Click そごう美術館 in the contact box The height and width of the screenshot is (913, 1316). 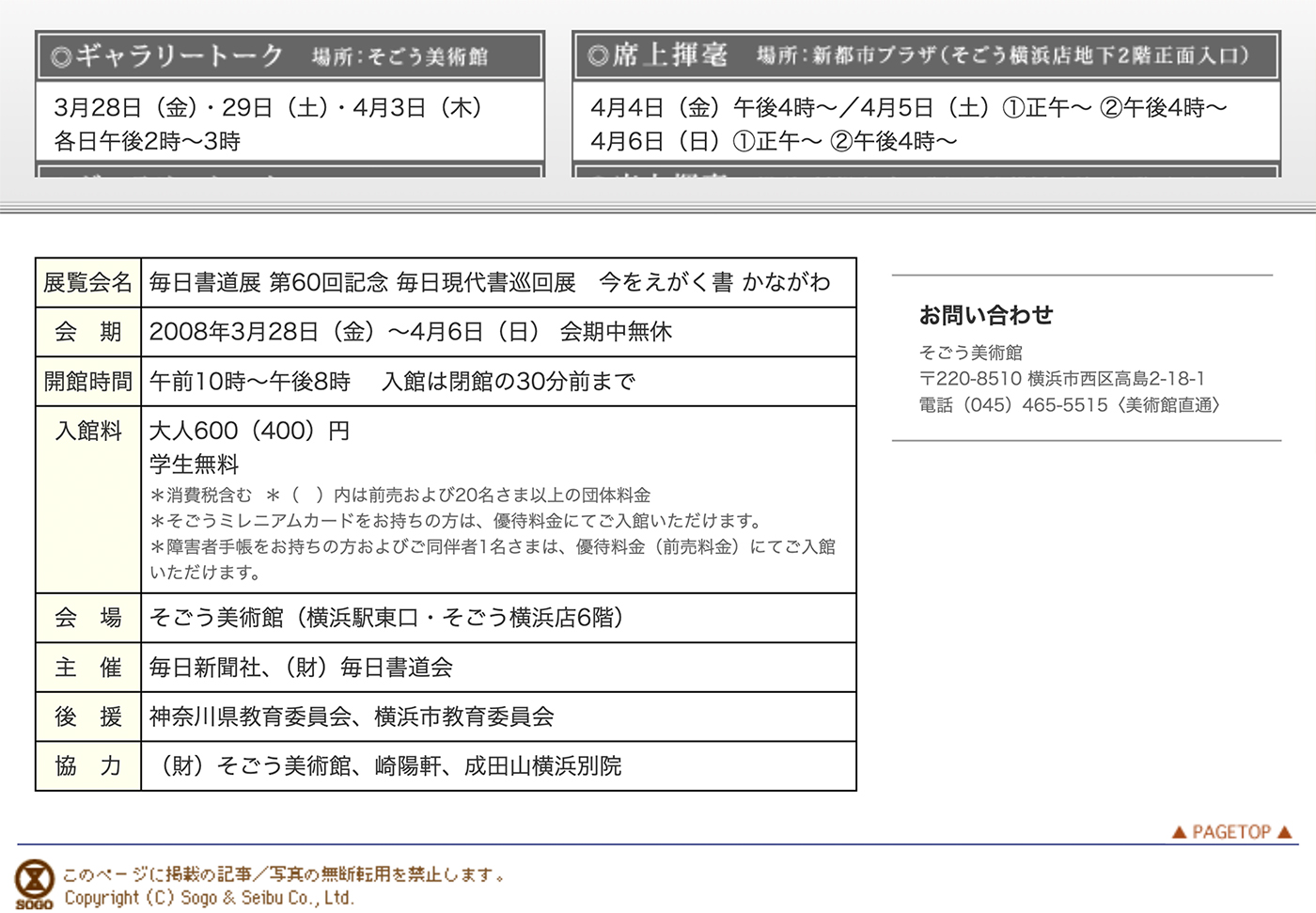(971, 353)
